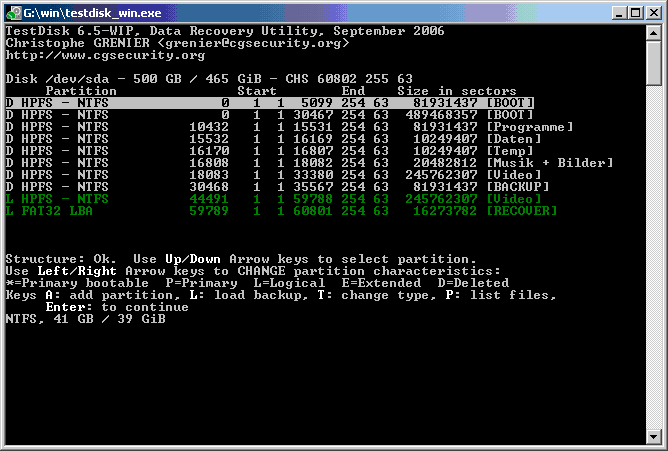668x451 pixels.
Task: Select the BOOT partition with 489468357 sectors
Action: tap(269, 115)
